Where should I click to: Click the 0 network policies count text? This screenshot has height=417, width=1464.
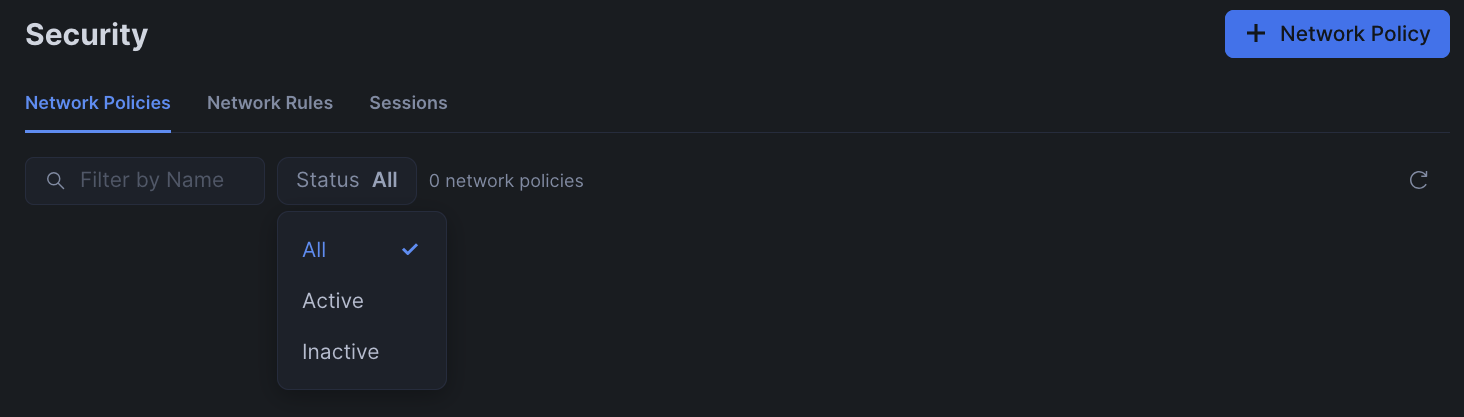tap(506, 181)
